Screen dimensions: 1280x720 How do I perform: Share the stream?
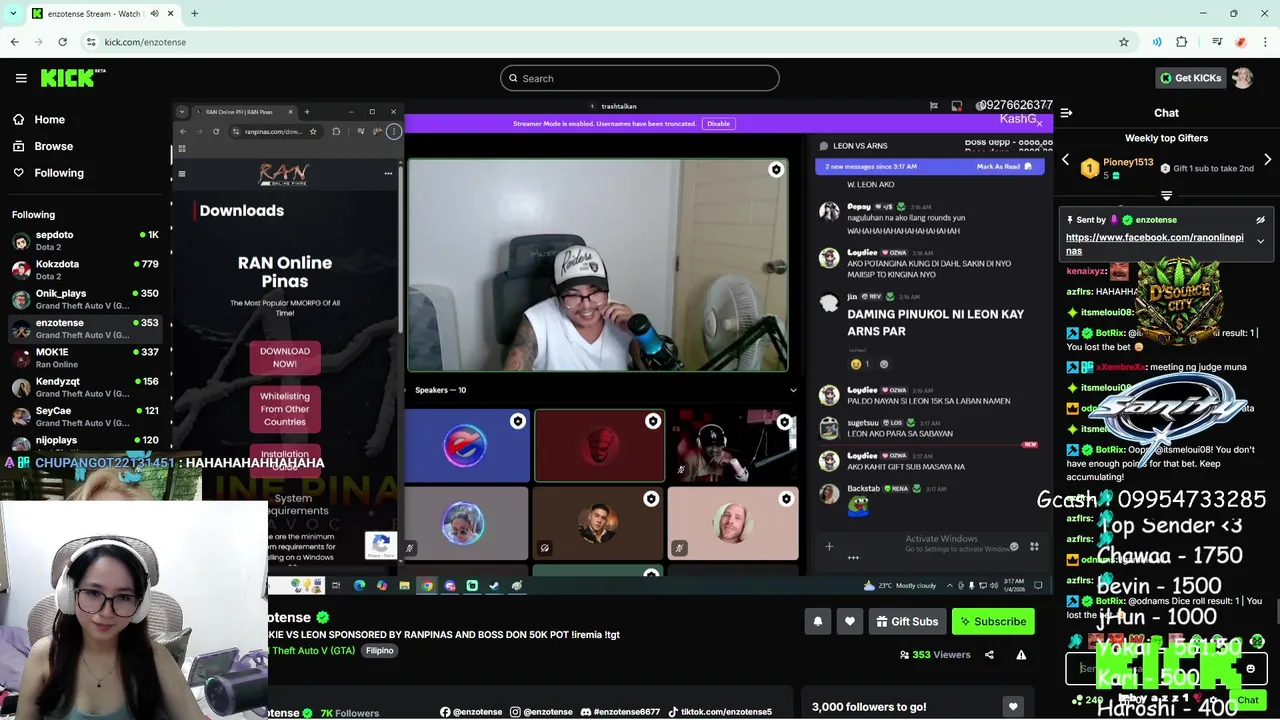(x=989, y=655)
